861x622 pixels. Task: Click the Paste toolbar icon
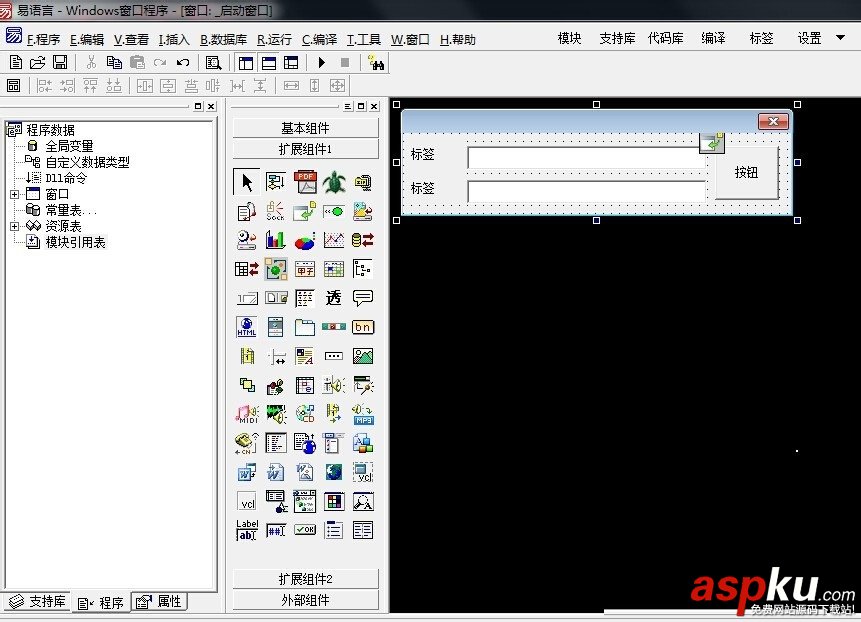tap(137, 63)
